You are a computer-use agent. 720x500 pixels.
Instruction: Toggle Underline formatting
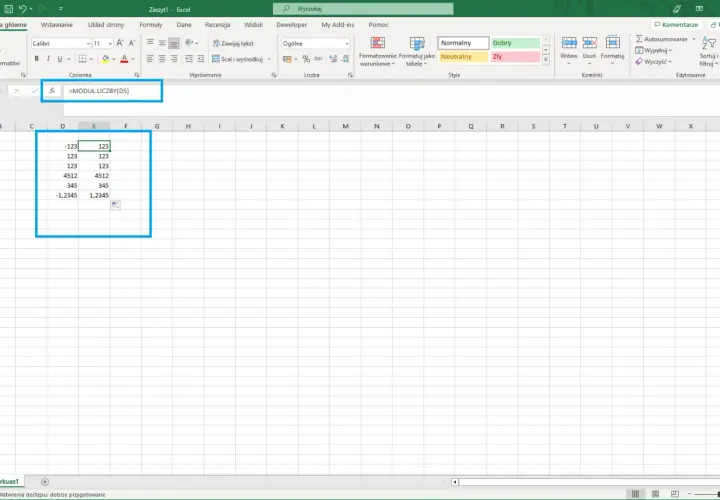tap(60, 59)
